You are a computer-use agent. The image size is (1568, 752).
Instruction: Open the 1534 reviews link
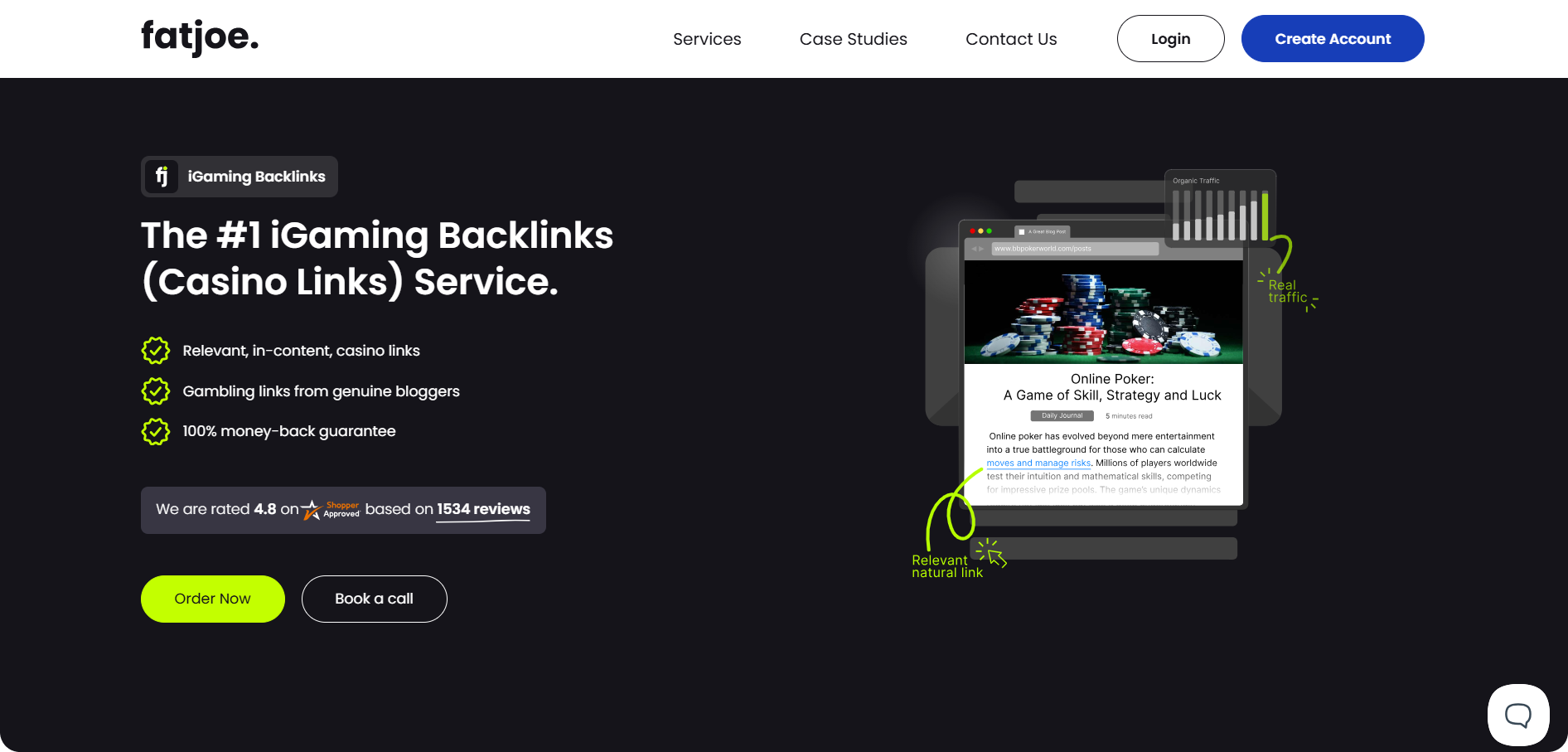[483, 509]
